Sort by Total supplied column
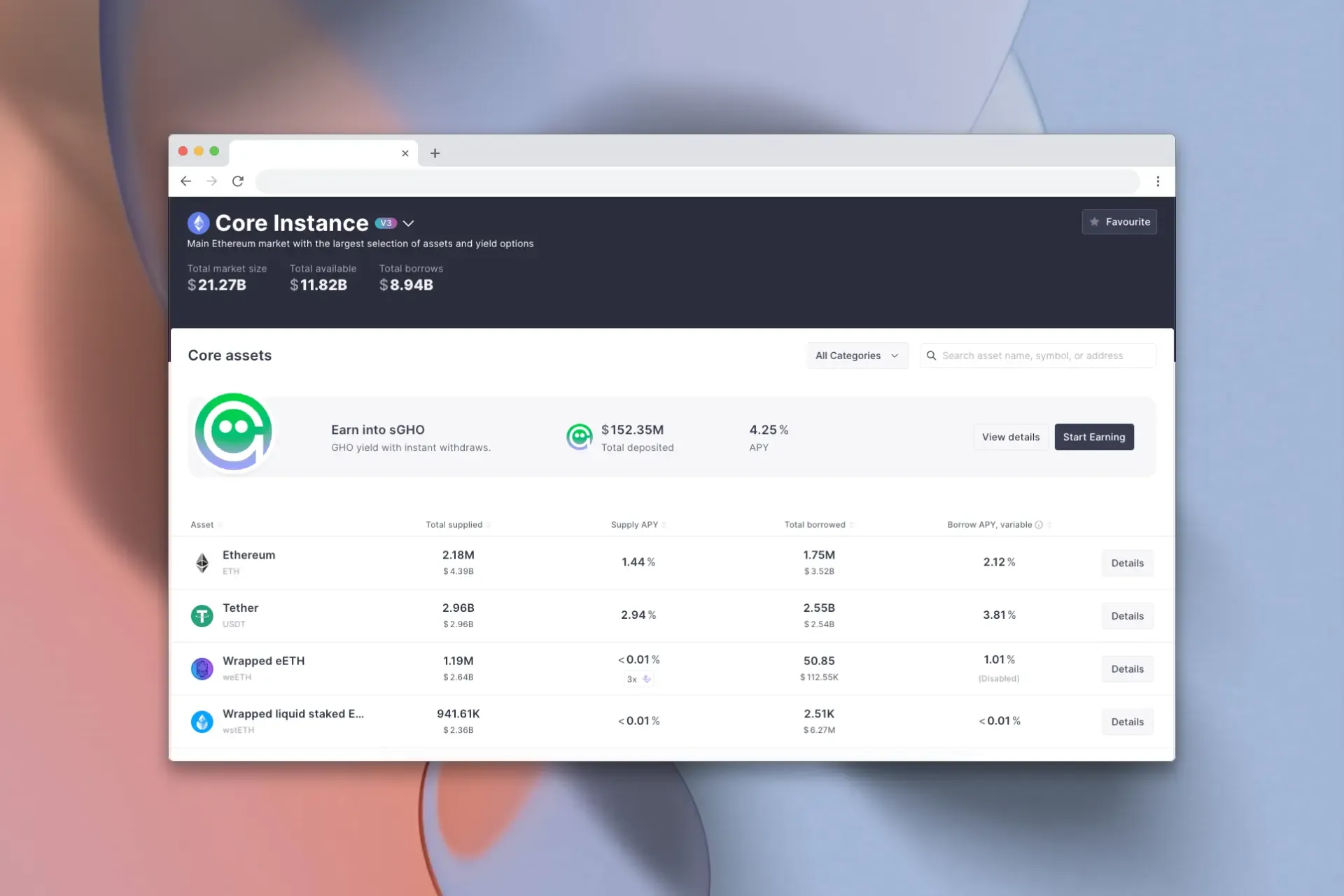The width and height of the screenshot is (1344, 896). click(458, 524)
